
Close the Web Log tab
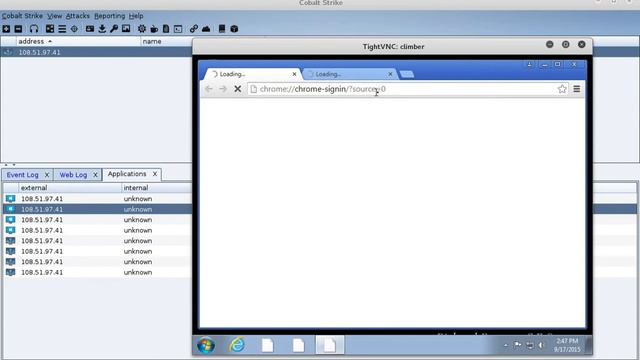[x=95, y=175]
